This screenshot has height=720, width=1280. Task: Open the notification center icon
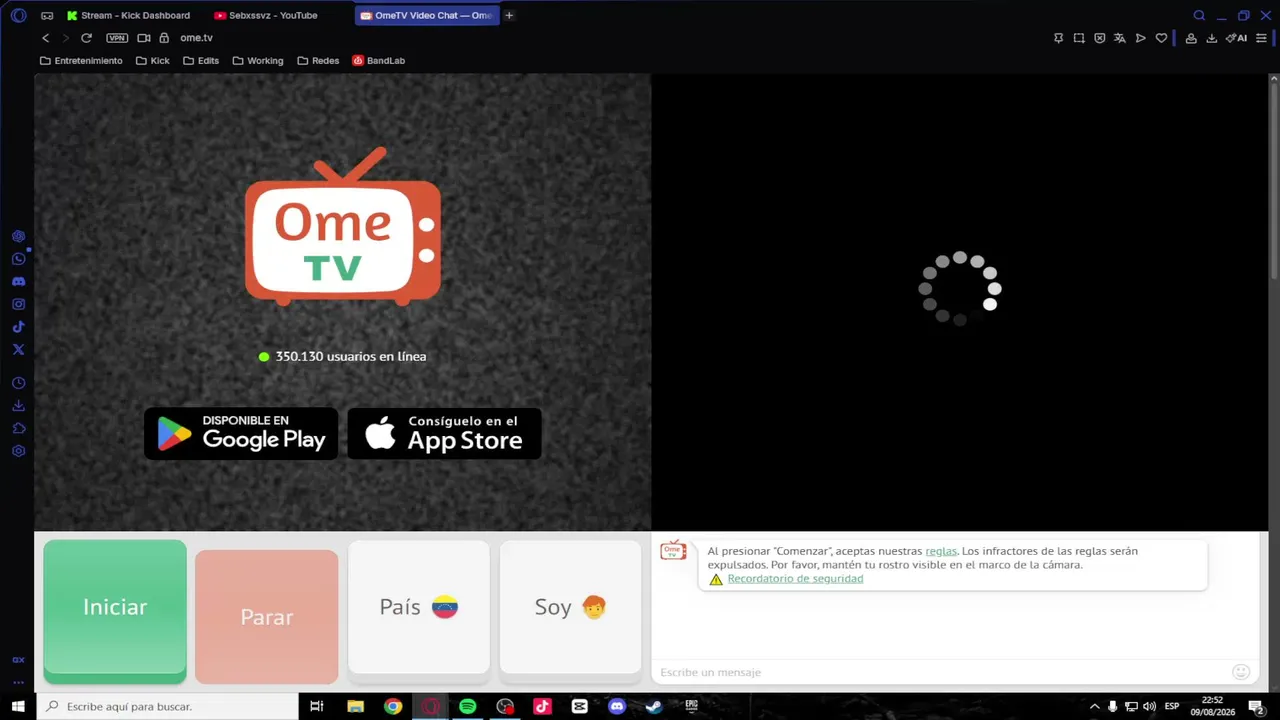[1257, 706]
